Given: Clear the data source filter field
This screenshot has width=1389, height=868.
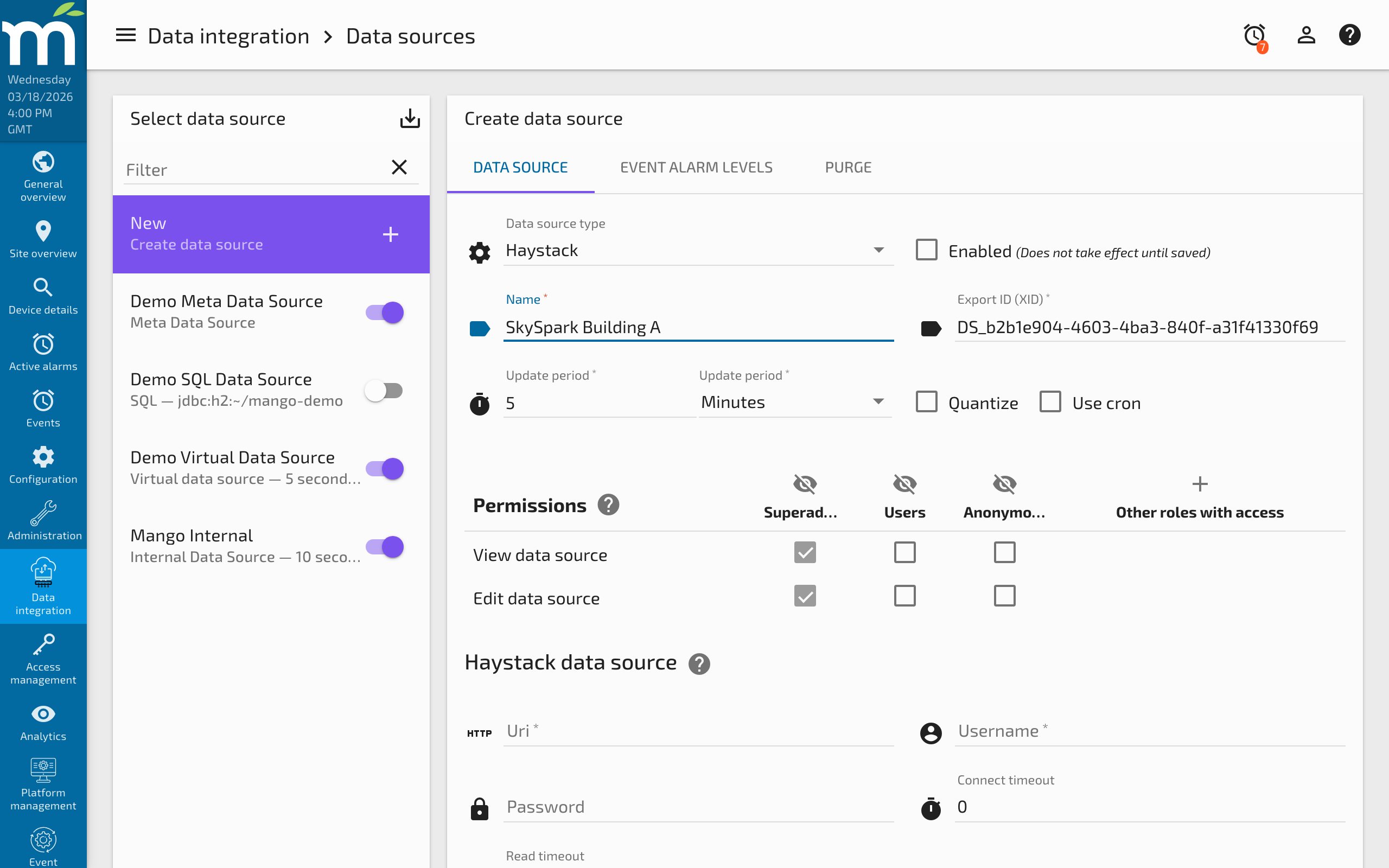Looking at the screenshot, I should point(399,167).
